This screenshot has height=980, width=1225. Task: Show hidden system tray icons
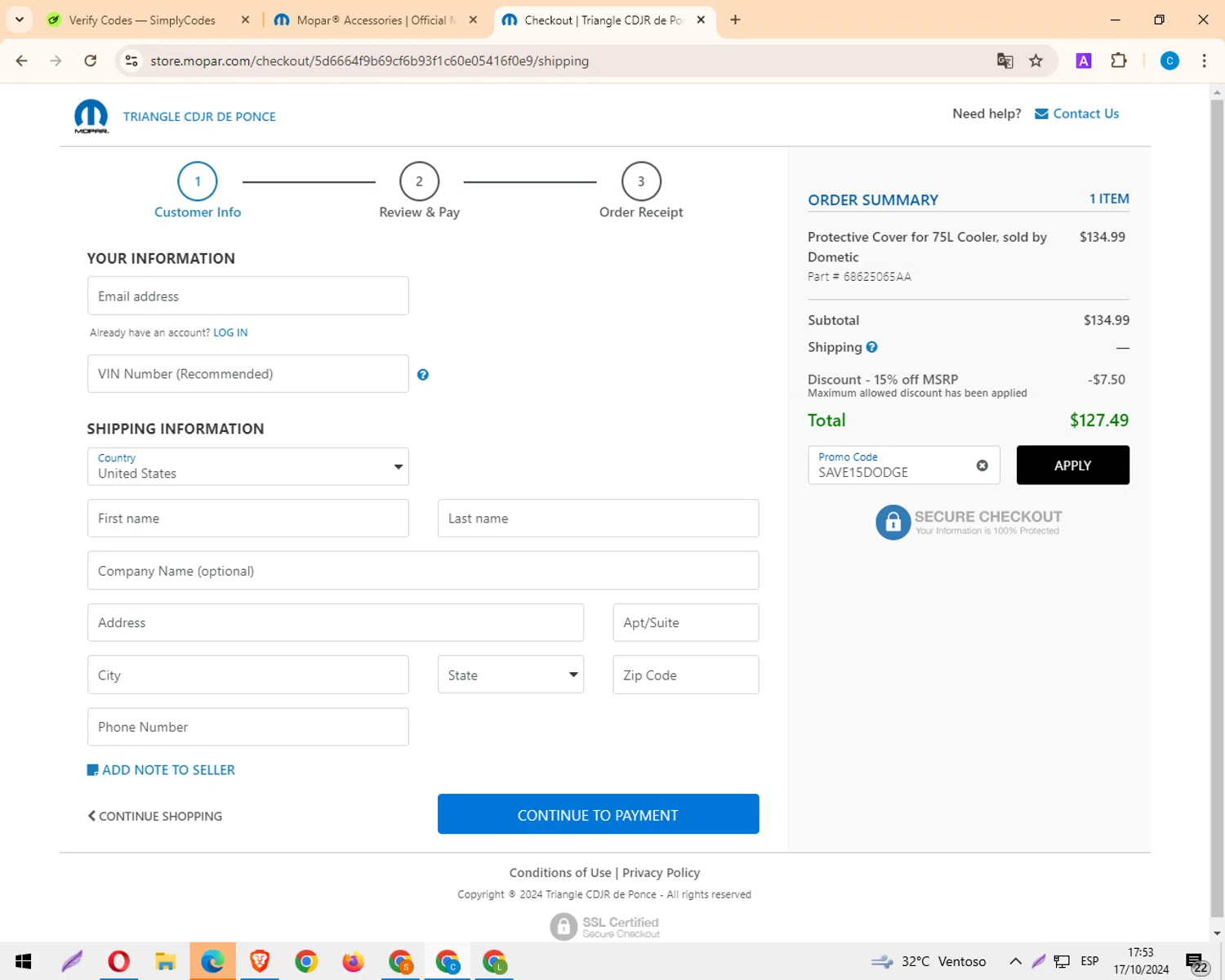[1015, 961]
